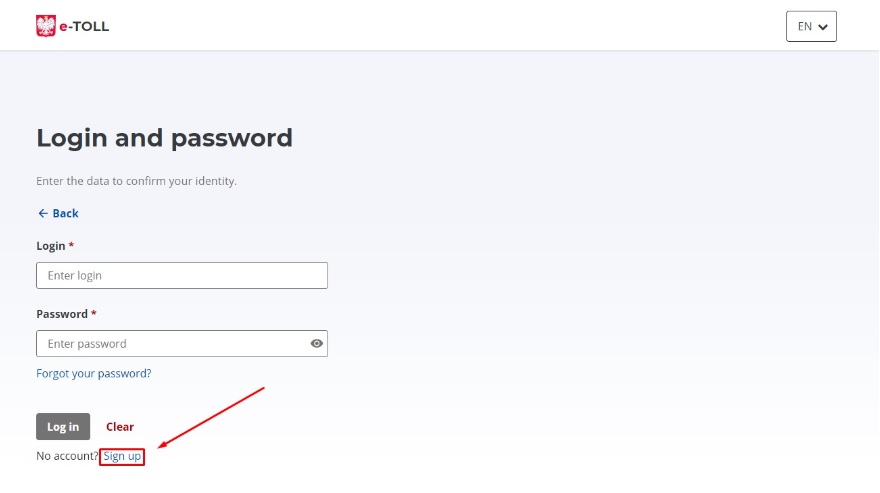
Task: Click the Login and password heading
Action: pyautogui.click(x=164, y=138)
